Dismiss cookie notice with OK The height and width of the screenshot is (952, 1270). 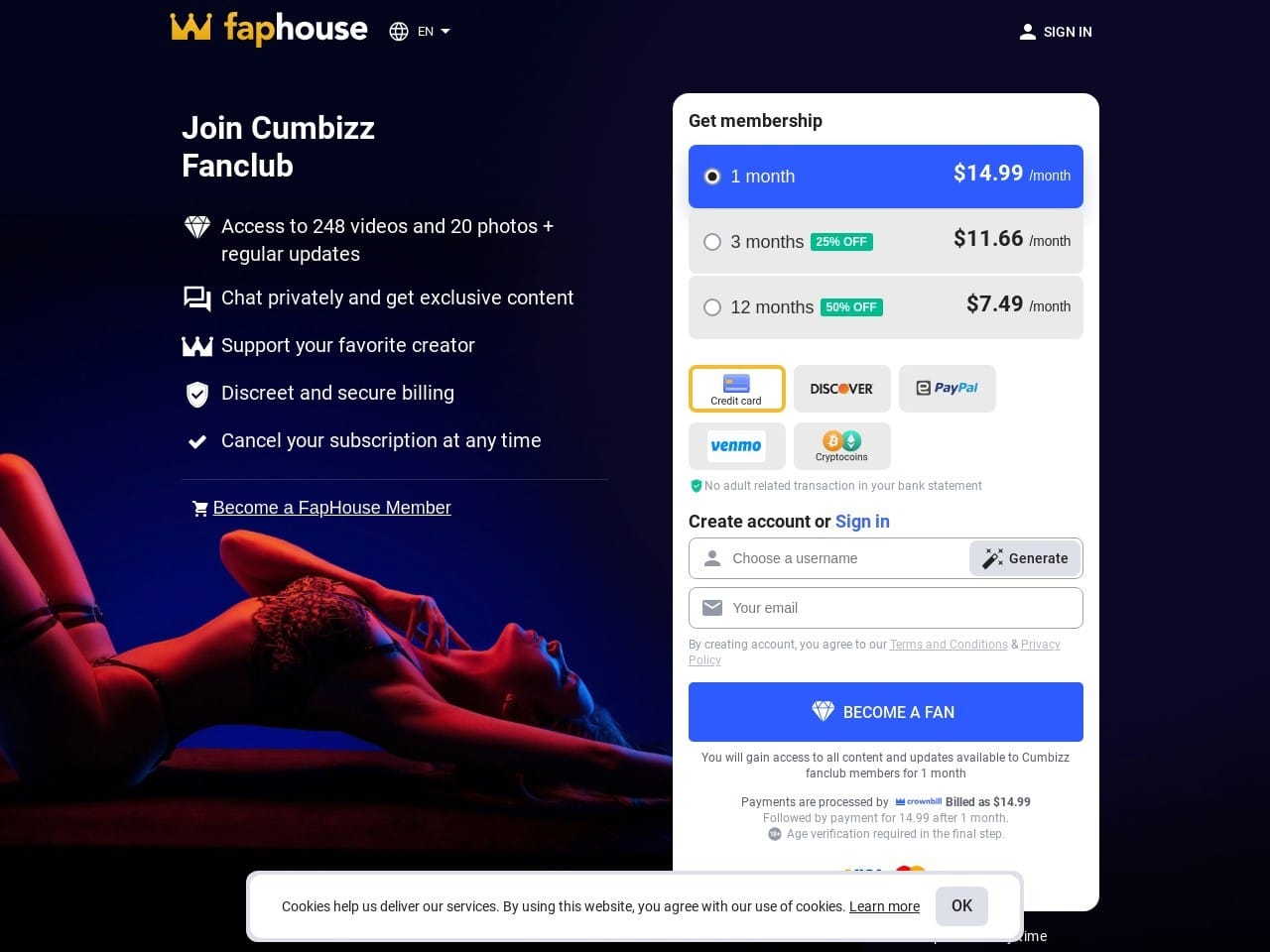point(961,906)
